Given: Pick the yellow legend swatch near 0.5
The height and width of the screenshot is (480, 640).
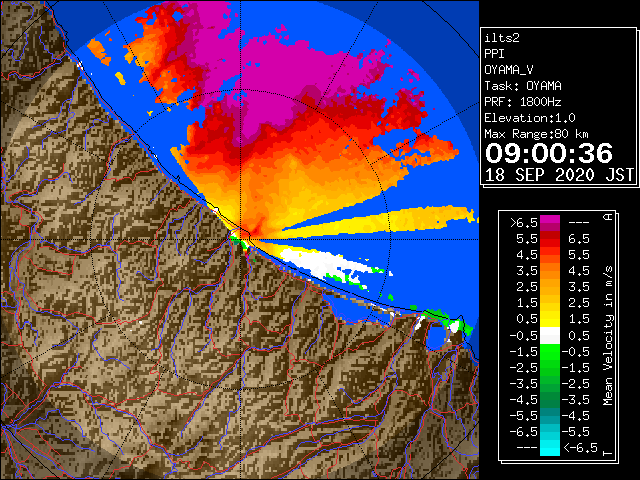Looking at the screenshot, I should [550, 319].
